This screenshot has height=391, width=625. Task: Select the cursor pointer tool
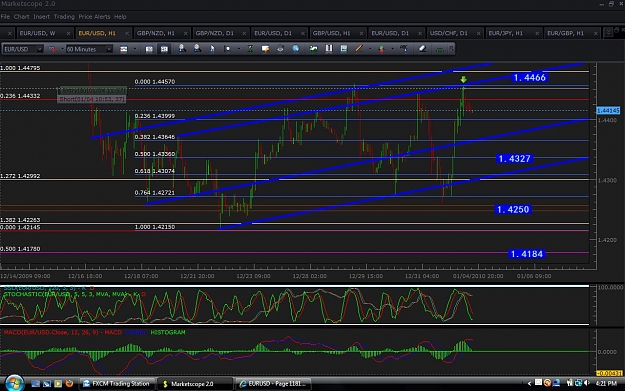212,49
